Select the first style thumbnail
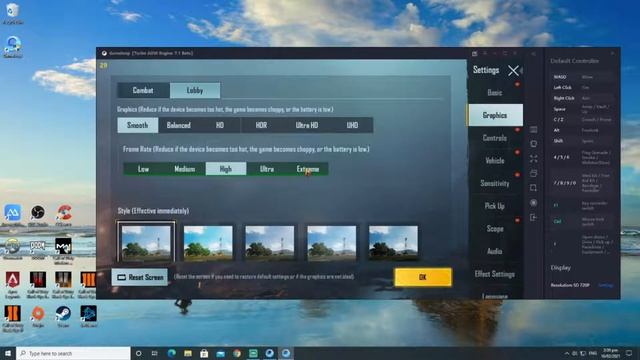The image size is (640, 360). tap(146, 242)
